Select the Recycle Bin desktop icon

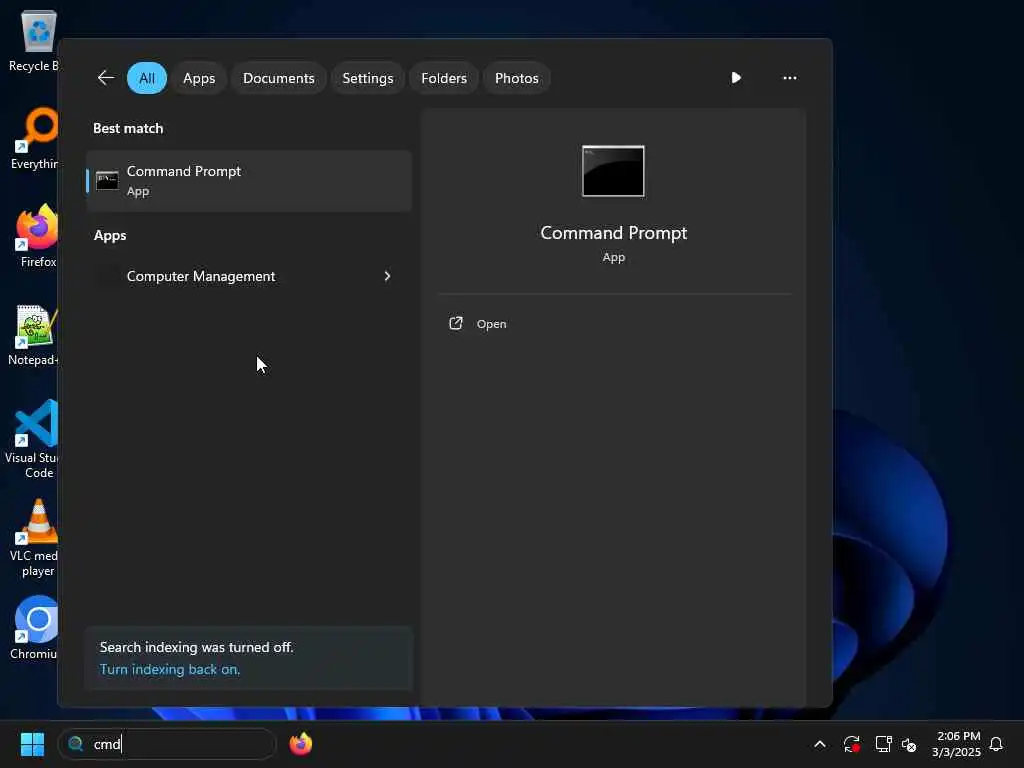tap(34, 41)
